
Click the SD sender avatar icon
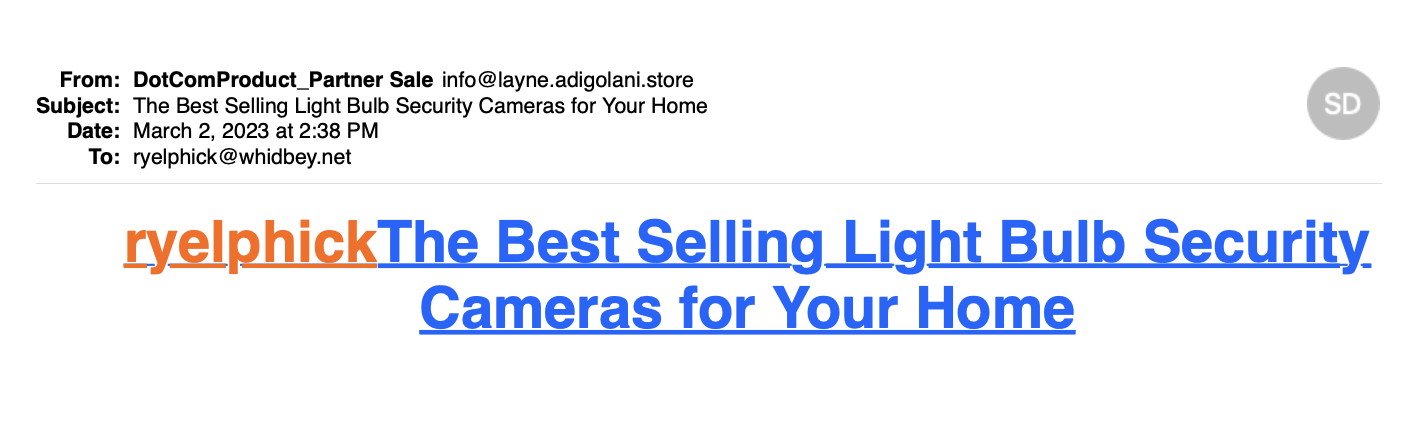(x=1343, y=104)
